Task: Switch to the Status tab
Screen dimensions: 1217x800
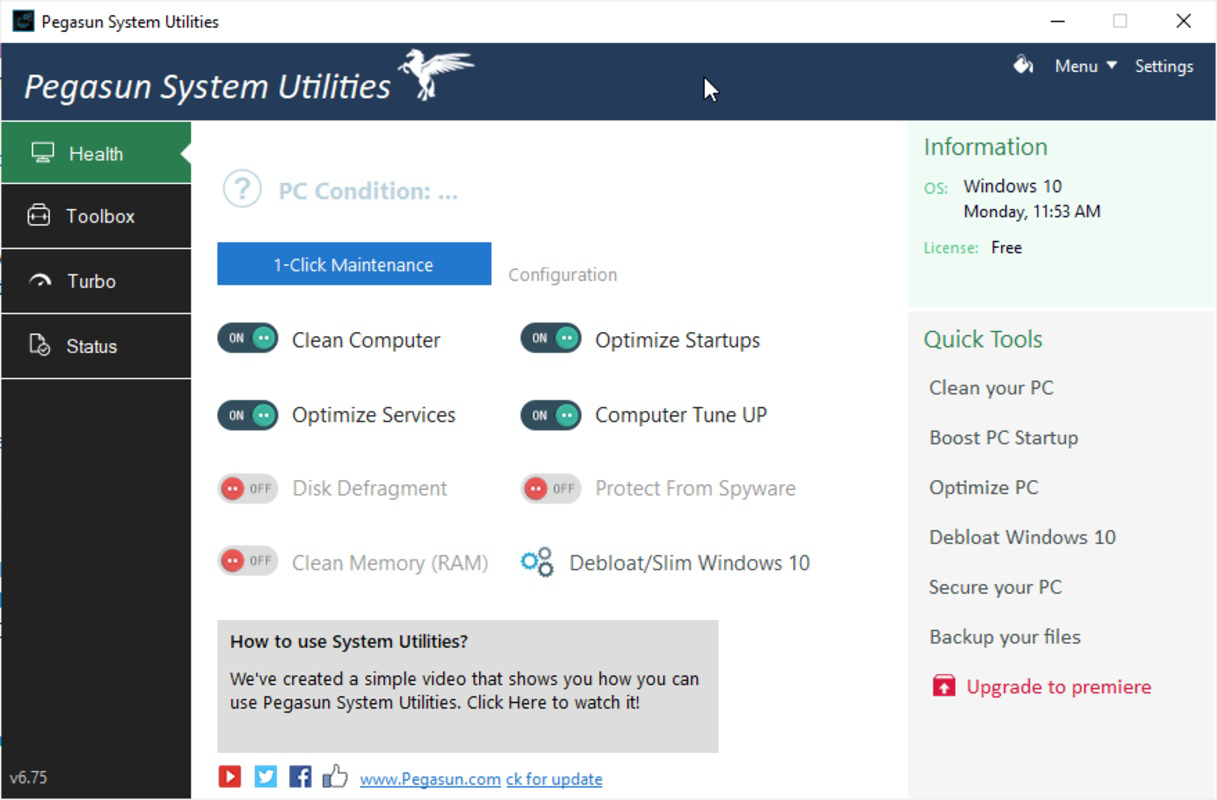Action: [x=96, y=346]
